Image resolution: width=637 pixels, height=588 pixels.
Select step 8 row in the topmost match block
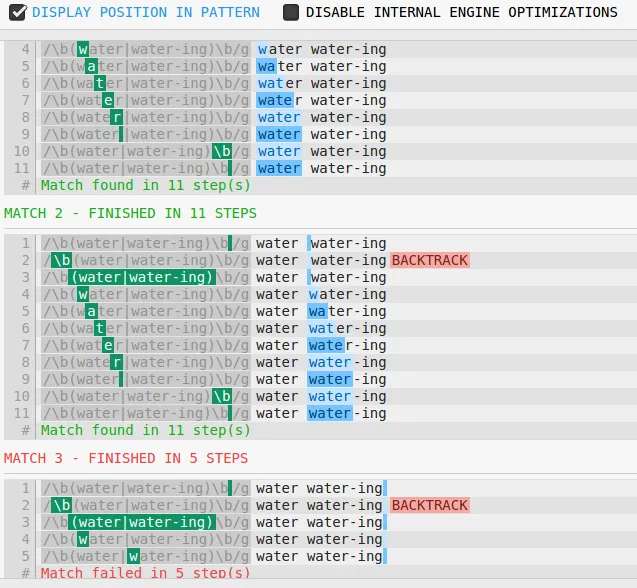[x=321, y=117]
